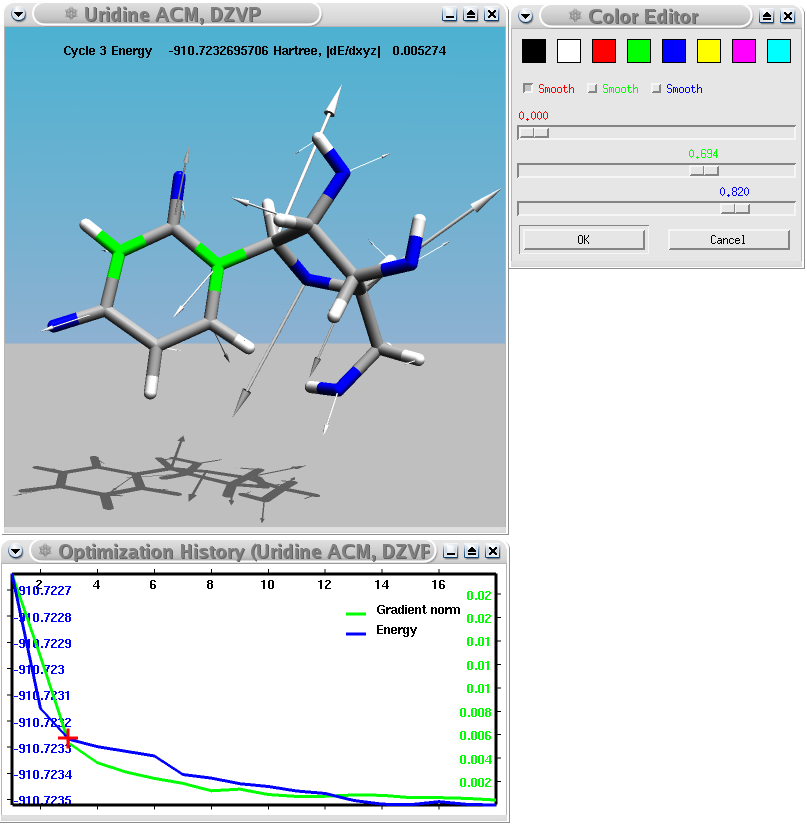807x825 pixels.
Task: Open the Color Editor window menu arrow
Action: point(525,16)
